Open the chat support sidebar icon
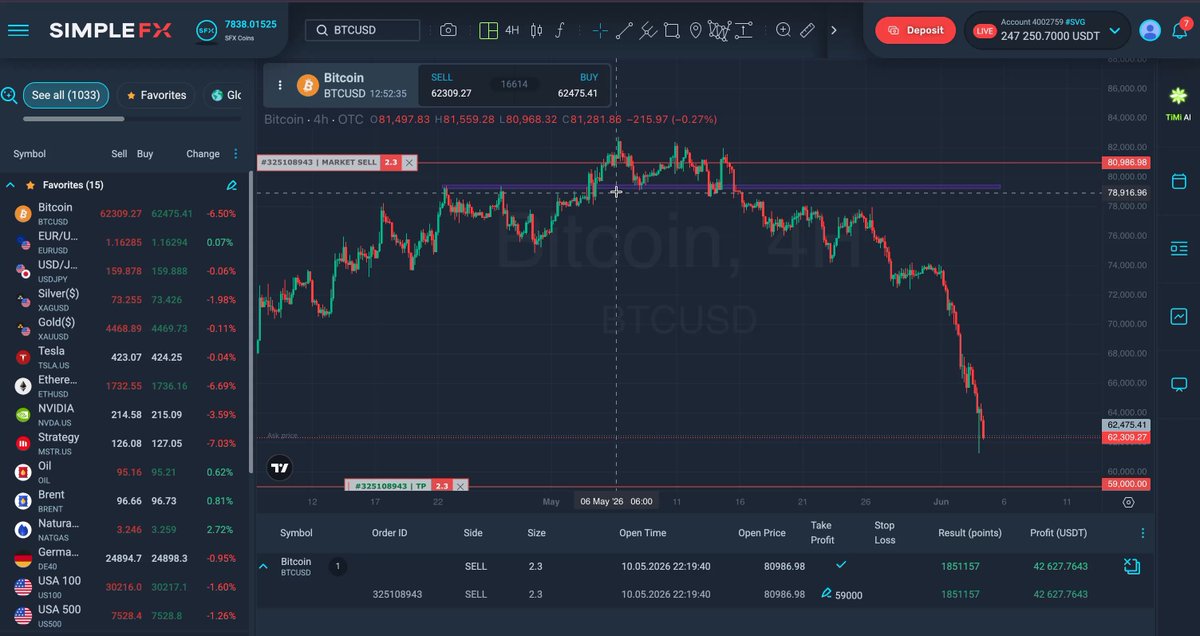 1179,384
